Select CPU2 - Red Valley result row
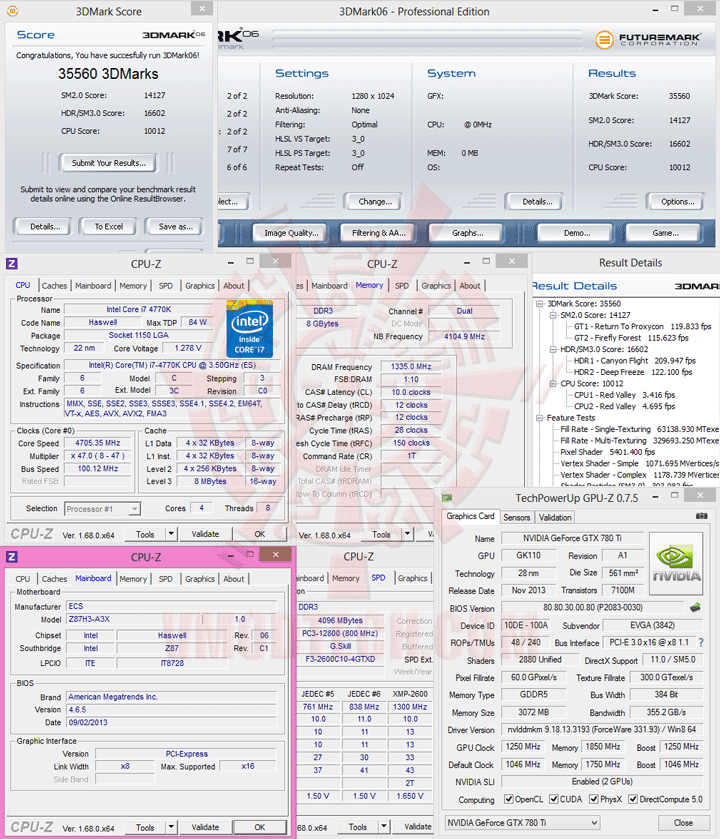The image size is (720, 839). [x=624, y=406]
